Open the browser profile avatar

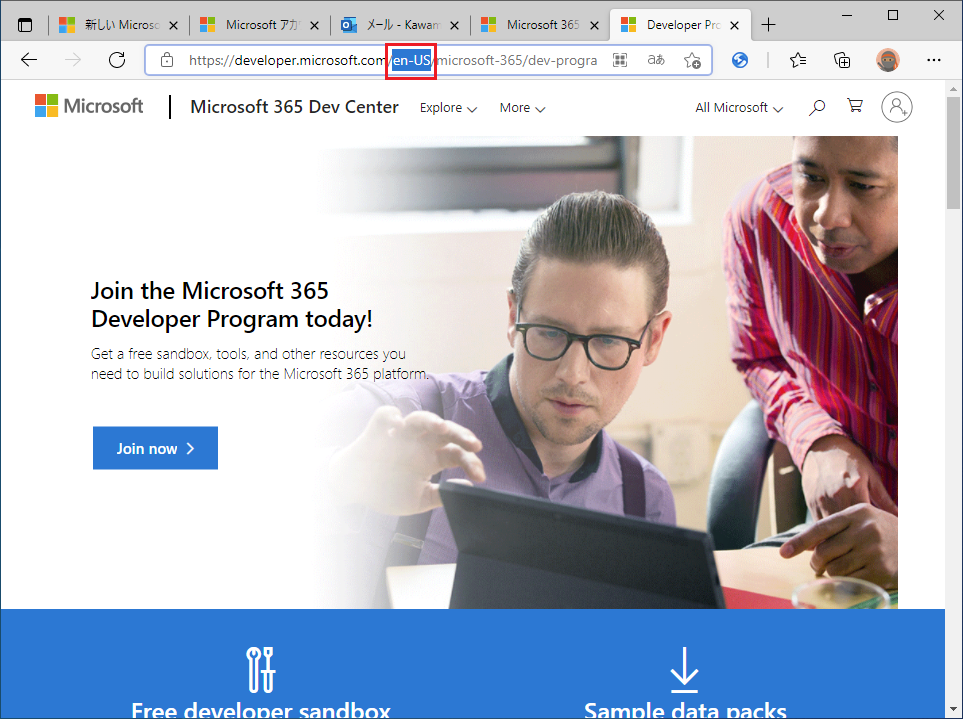[x=887, y=60]
